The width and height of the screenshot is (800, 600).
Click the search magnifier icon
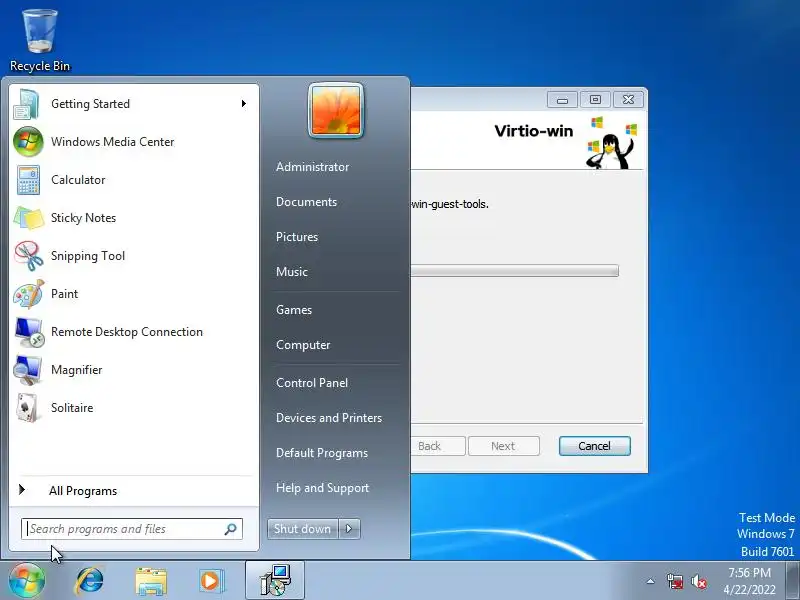click(231, 529)
